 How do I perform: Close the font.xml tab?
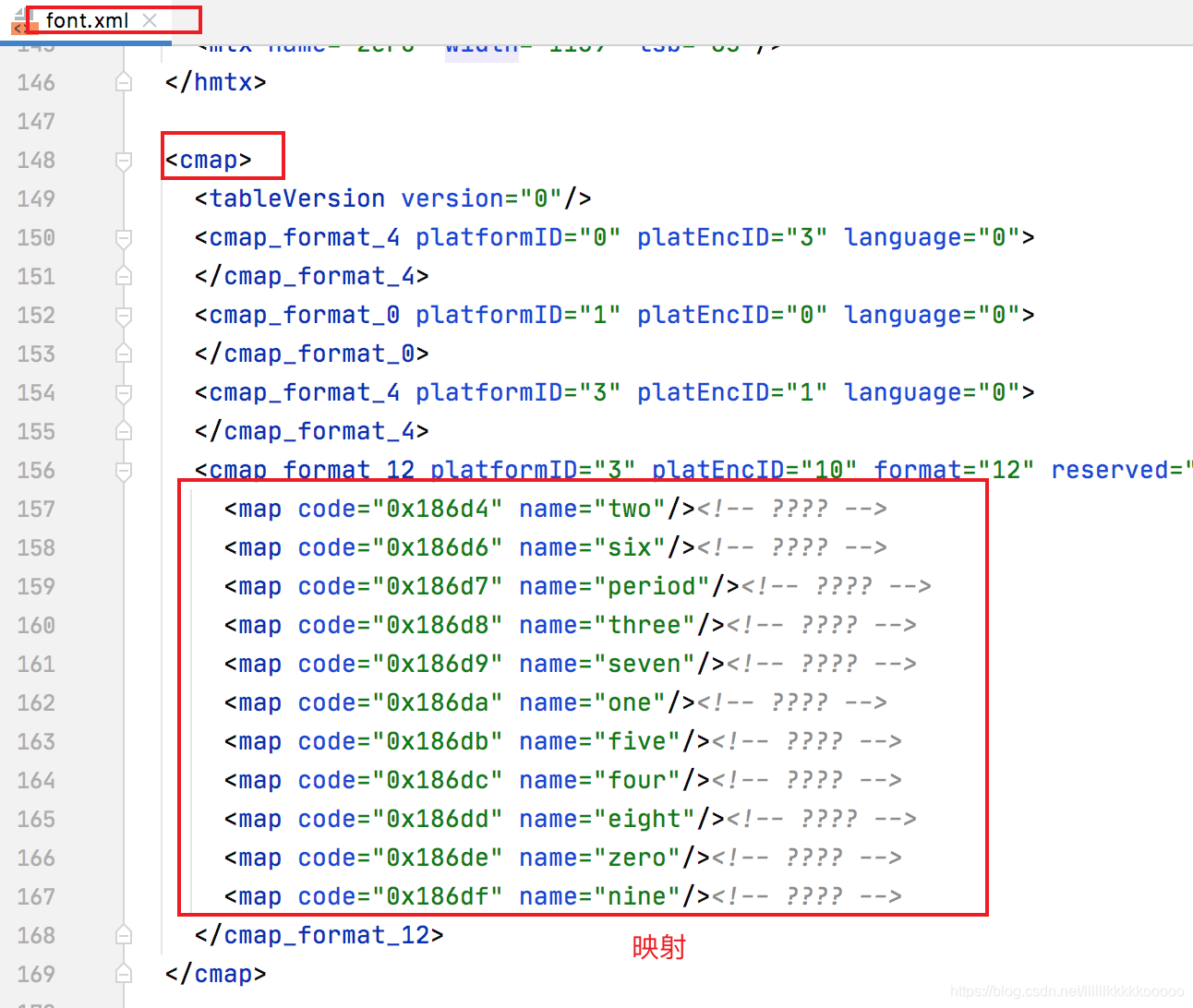click(x=151, y=19)
